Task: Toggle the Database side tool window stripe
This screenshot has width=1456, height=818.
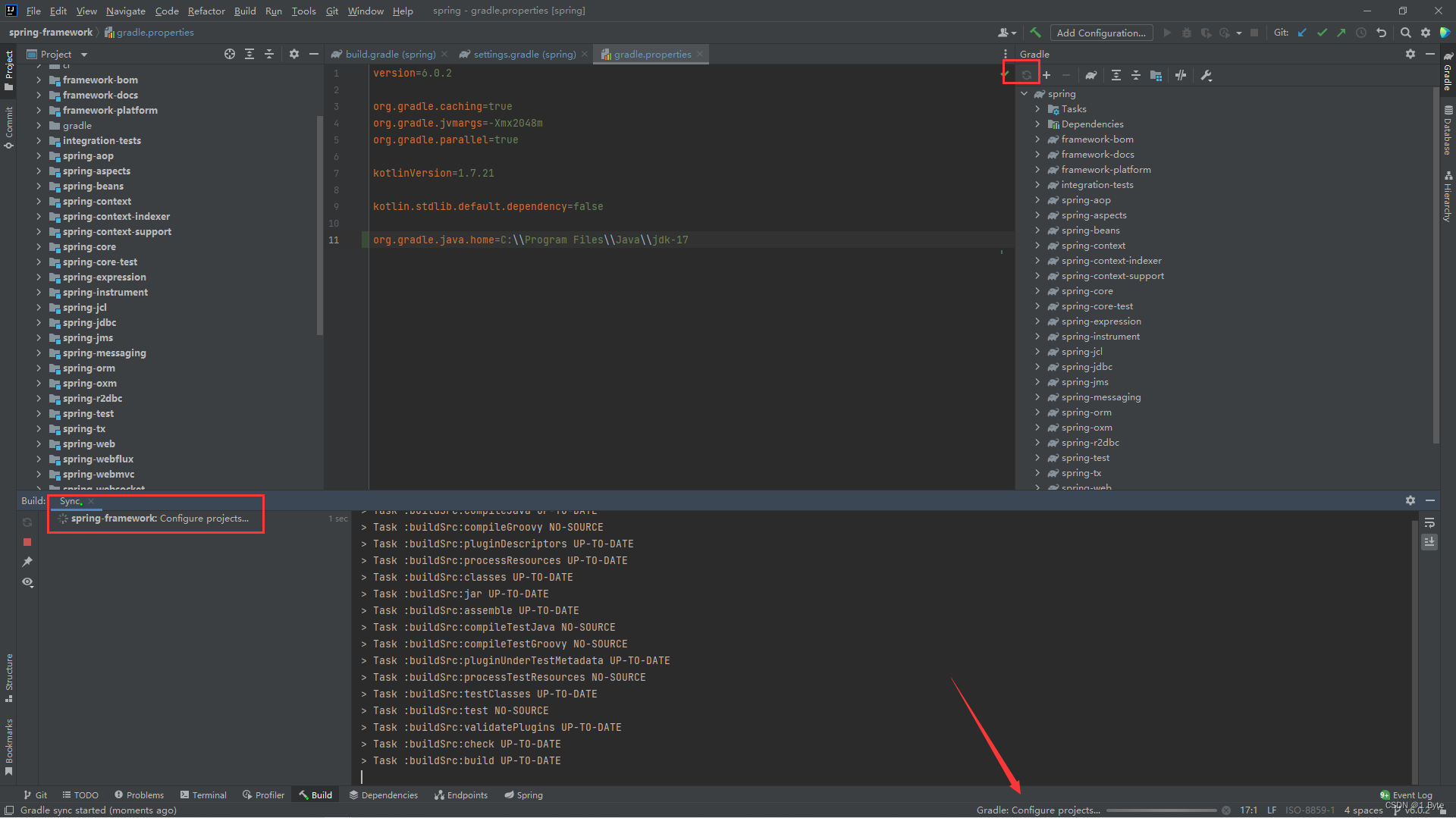Action: pyautogui.click(x=1448, y=130)
